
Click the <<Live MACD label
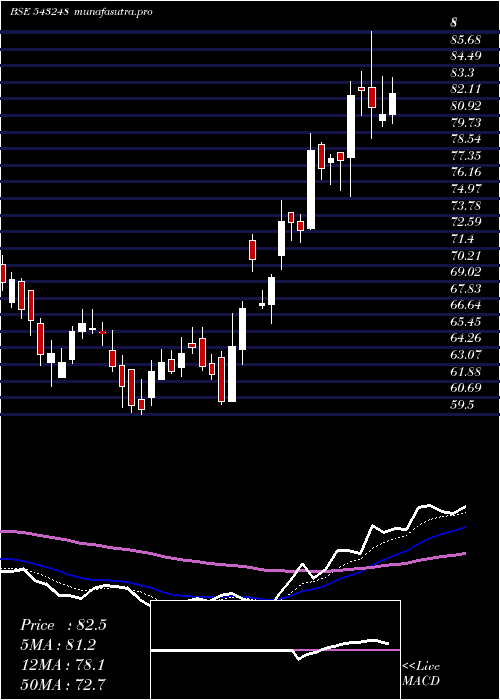[421, 674]
